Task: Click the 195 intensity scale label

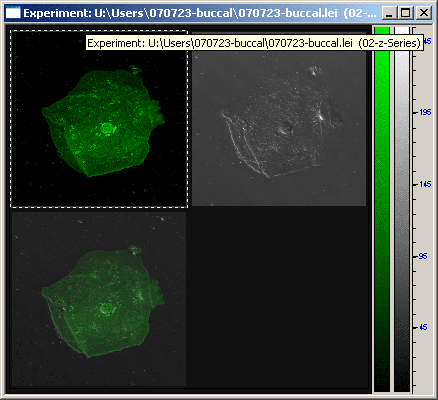Action: [x=425, y=112]
